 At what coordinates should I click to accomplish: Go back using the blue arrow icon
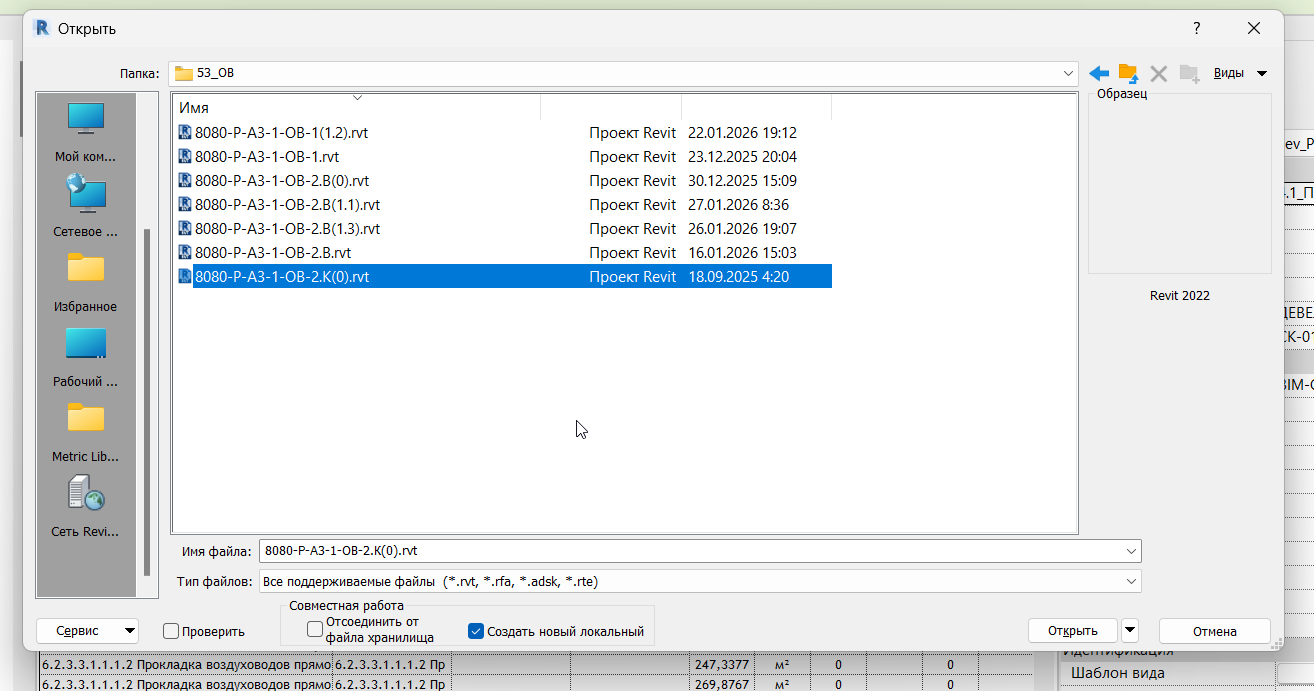tap(1099, 73)
